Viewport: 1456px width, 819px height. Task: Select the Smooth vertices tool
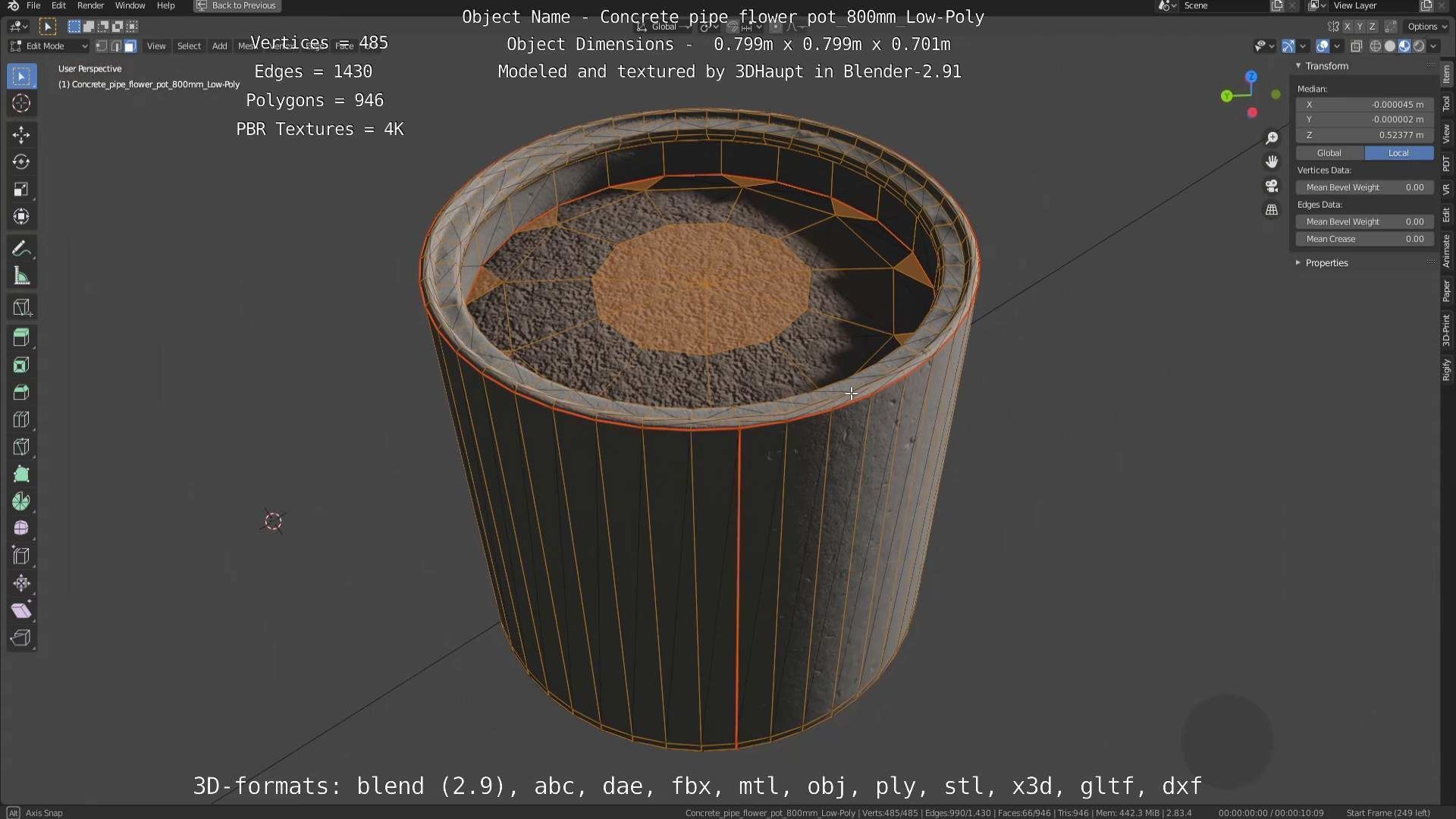[21, 529]
